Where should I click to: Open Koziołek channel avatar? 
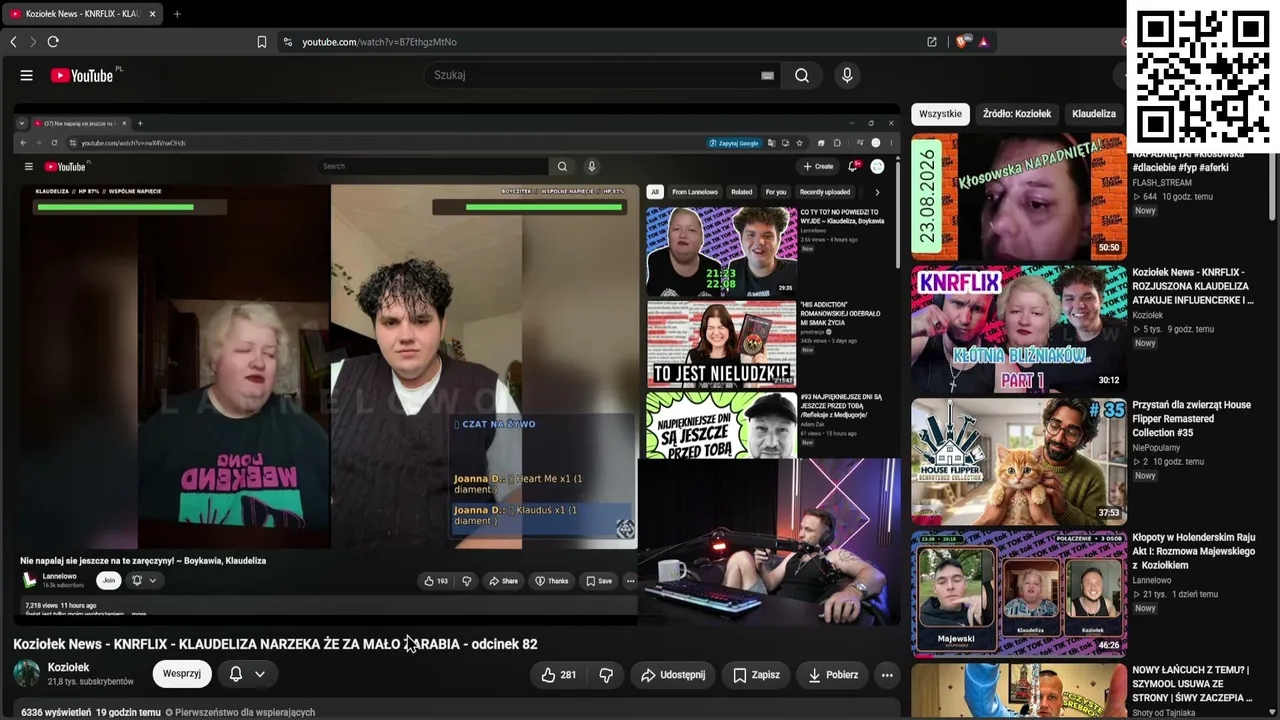pos(27,674)
